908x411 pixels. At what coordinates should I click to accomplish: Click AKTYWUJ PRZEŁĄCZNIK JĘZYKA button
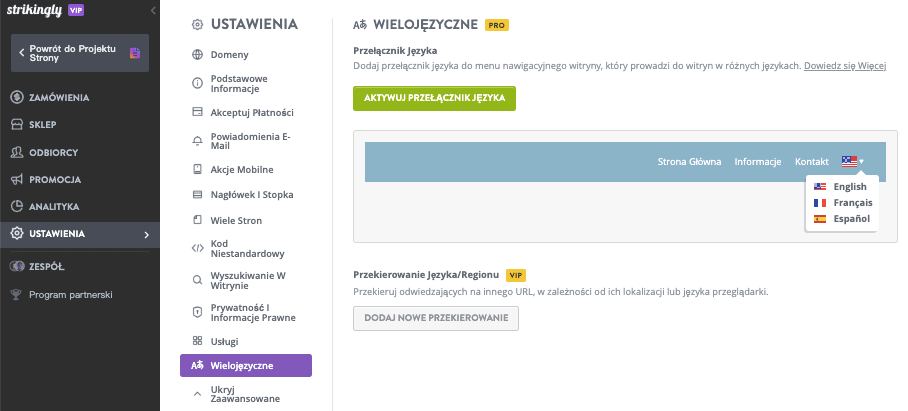click(x=434, y=98)
